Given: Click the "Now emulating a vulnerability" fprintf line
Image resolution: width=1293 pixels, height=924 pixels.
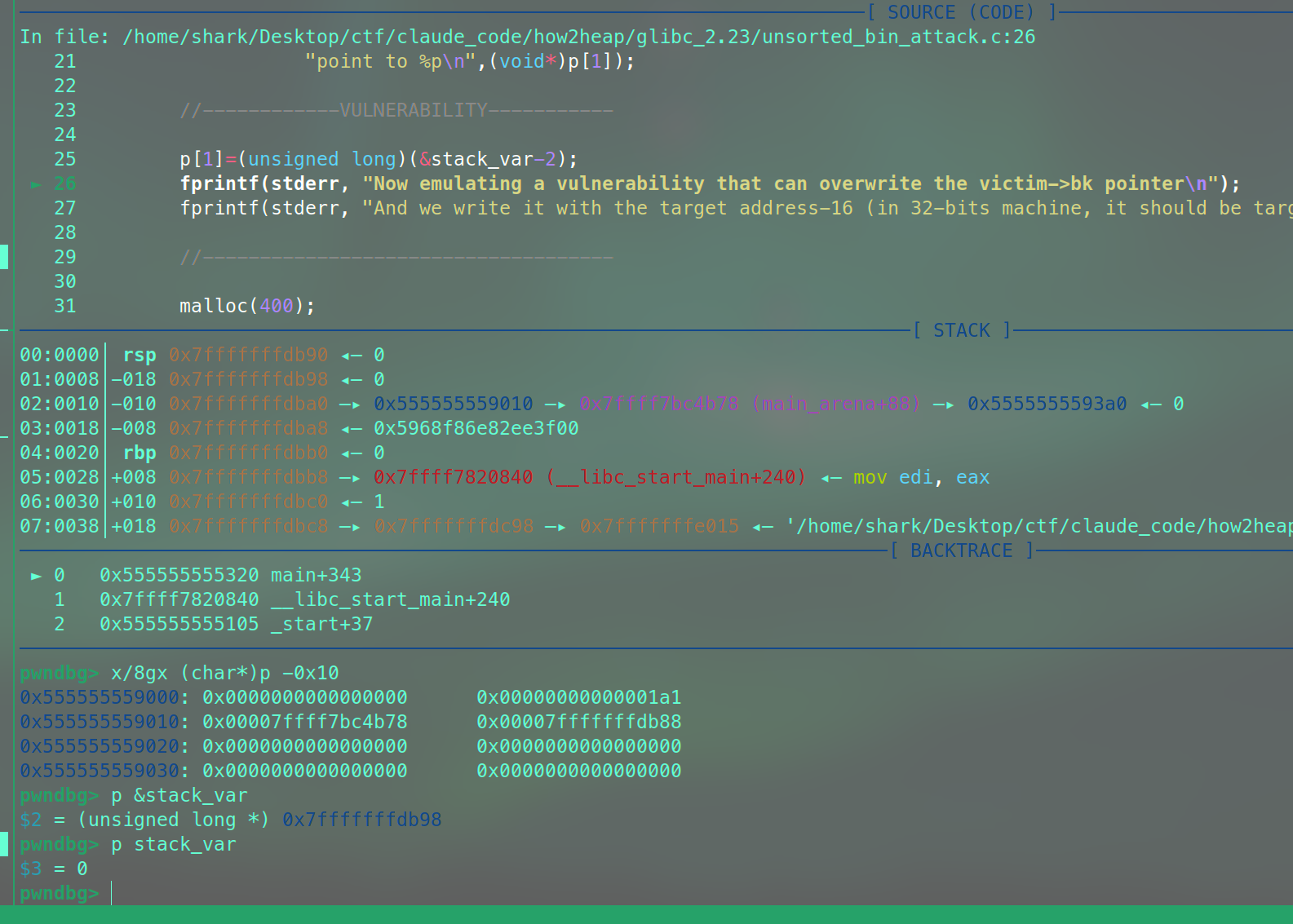Looking at the screenshot, I should click(x=710, y=183).
